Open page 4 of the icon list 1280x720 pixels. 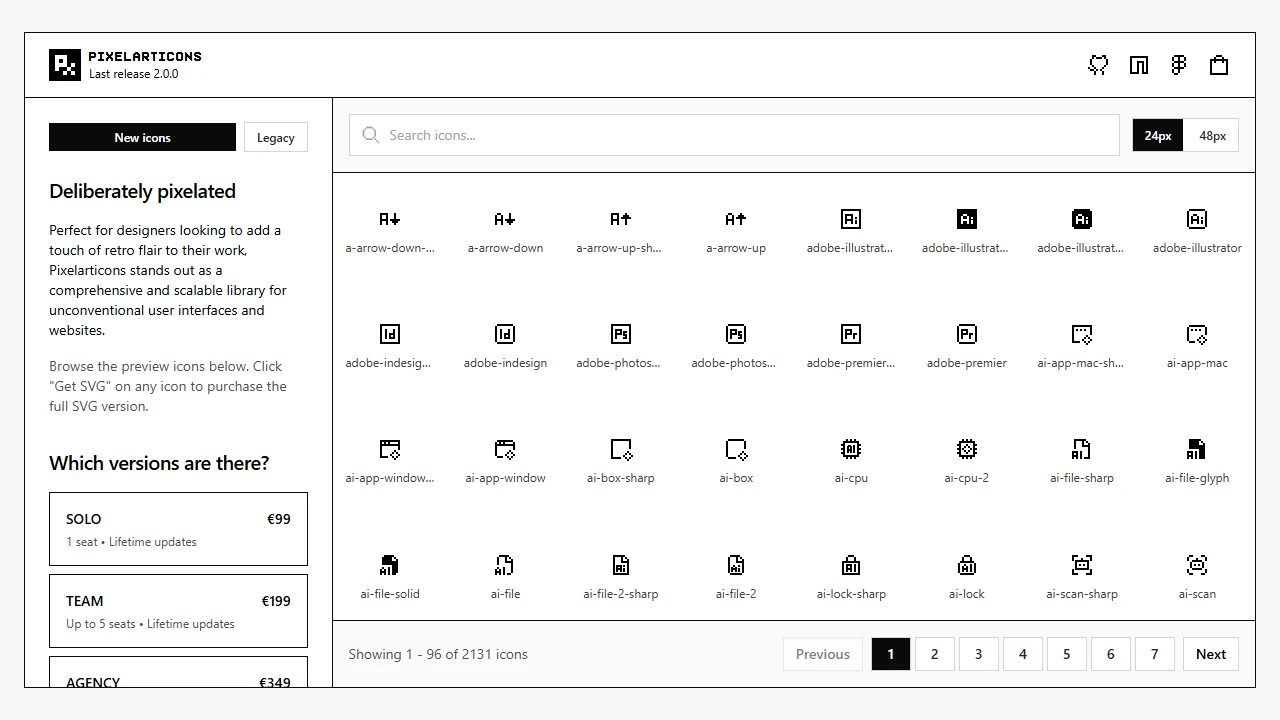pyautogui.click(x=1022, y=654)
